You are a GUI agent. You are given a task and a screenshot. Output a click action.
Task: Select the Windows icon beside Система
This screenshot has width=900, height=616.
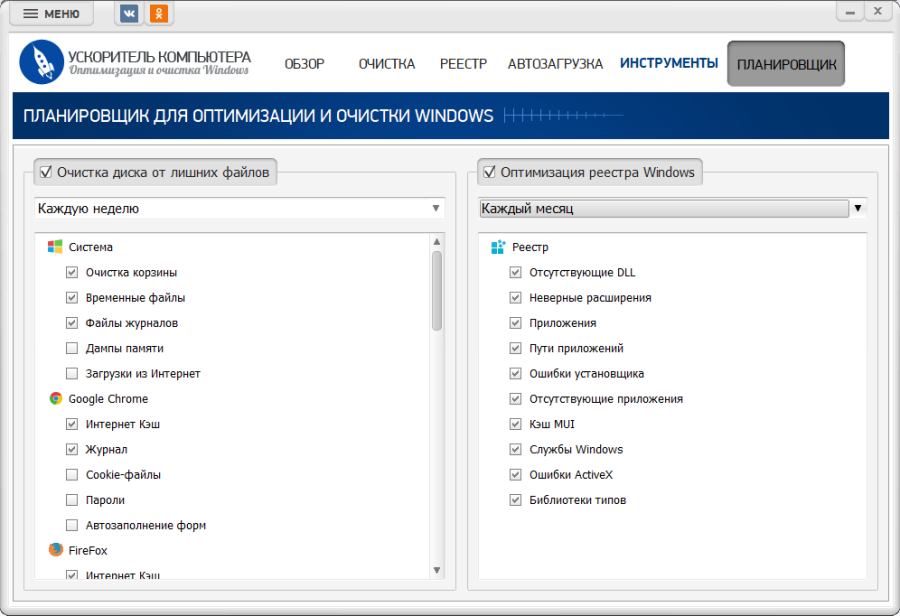pyautogui.click(x=56, y=247)
